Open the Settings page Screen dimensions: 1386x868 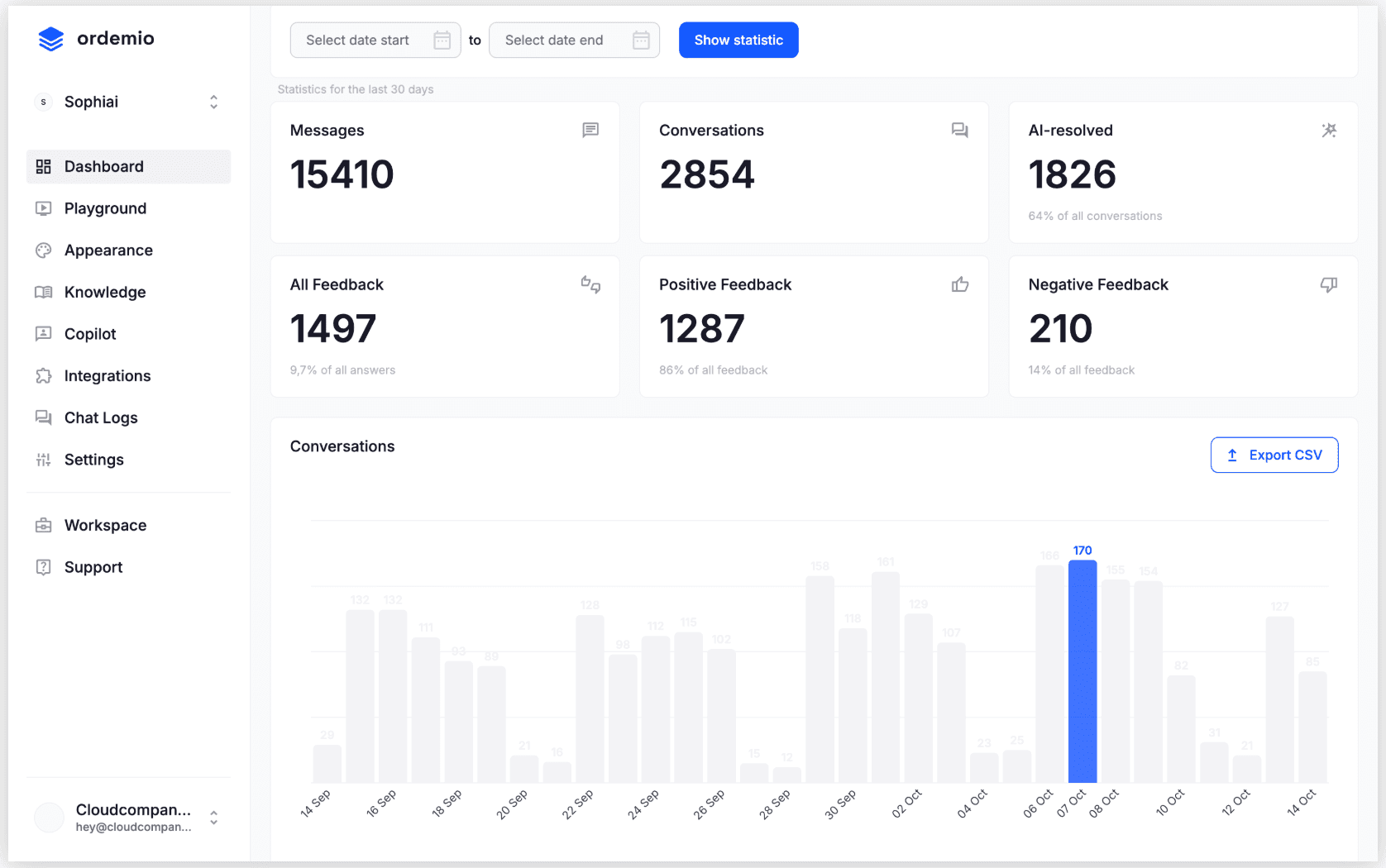click(129, 460)
